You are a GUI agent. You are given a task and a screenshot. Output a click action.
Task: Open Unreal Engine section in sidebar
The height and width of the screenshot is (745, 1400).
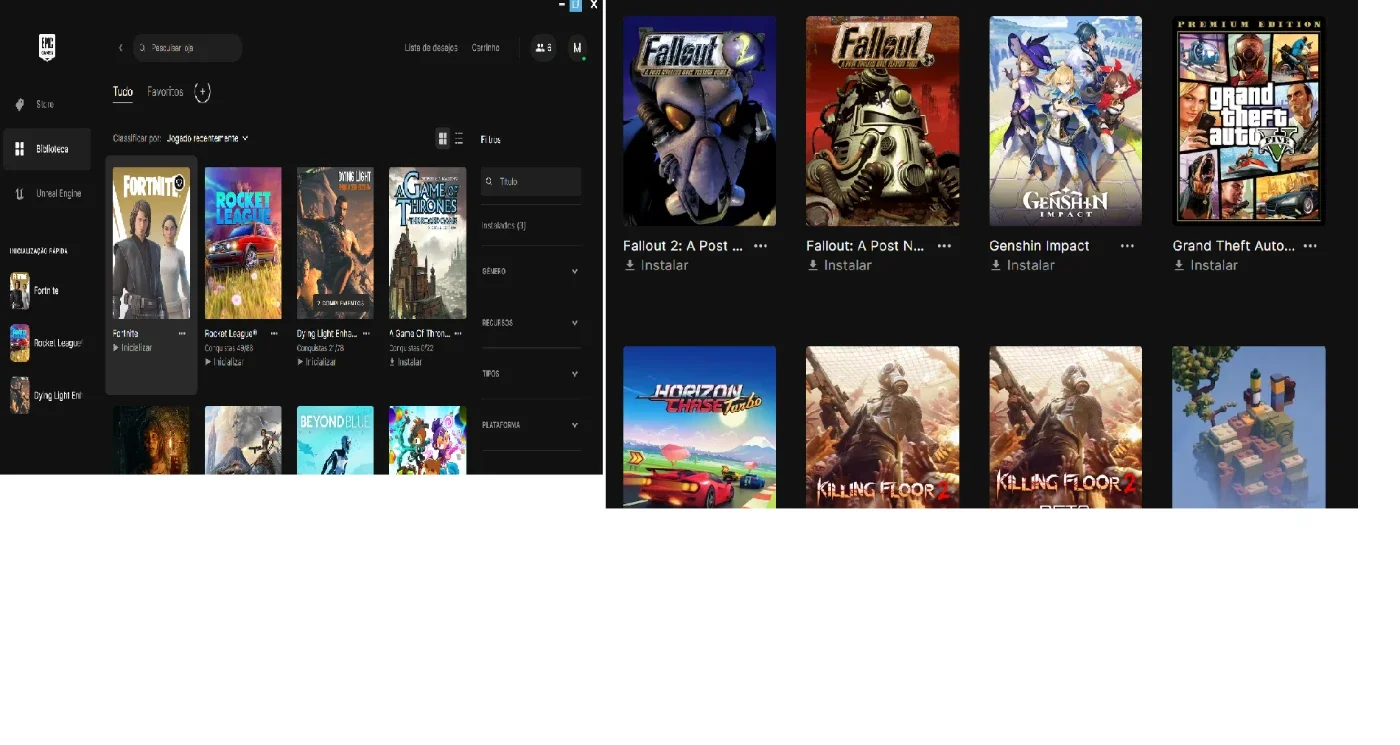46,193
